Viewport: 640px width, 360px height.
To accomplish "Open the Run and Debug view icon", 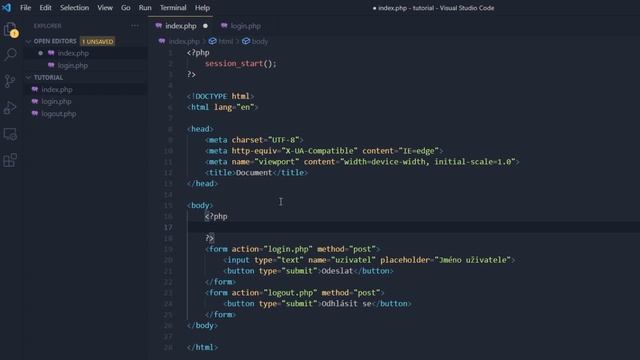I will (10, 107).
